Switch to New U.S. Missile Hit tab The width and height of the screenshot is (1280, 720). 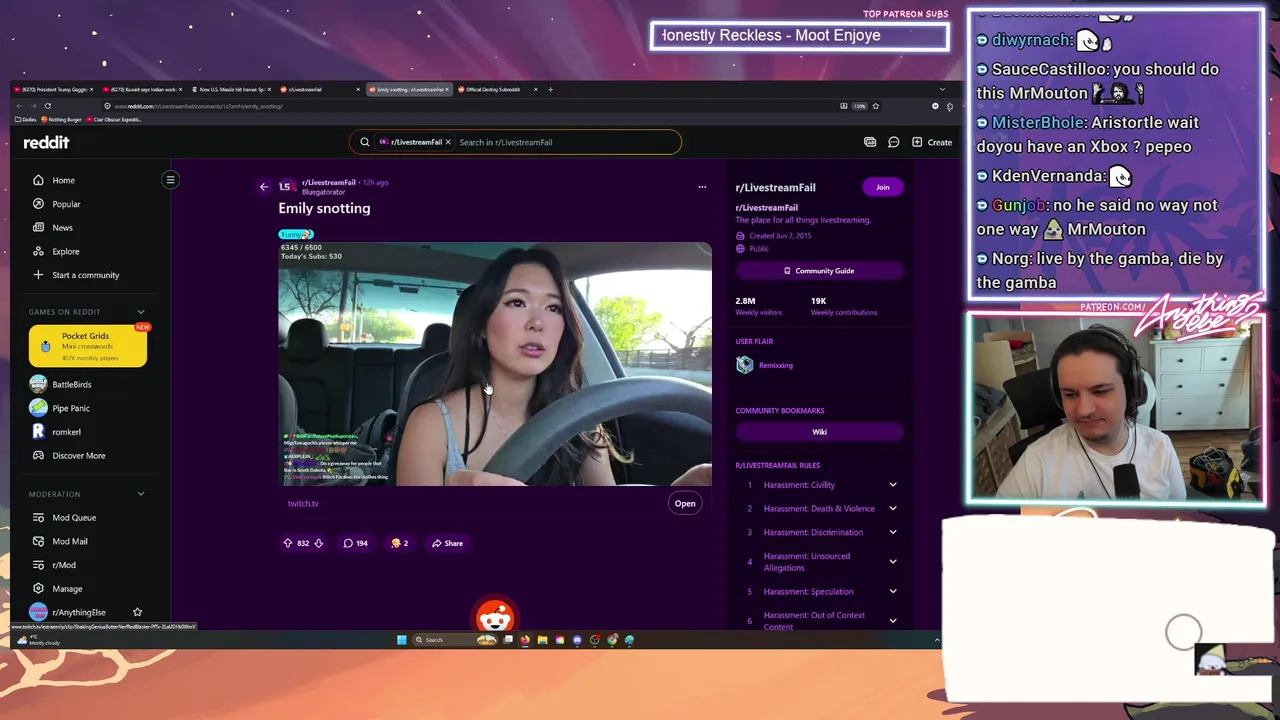coord(230,89)
